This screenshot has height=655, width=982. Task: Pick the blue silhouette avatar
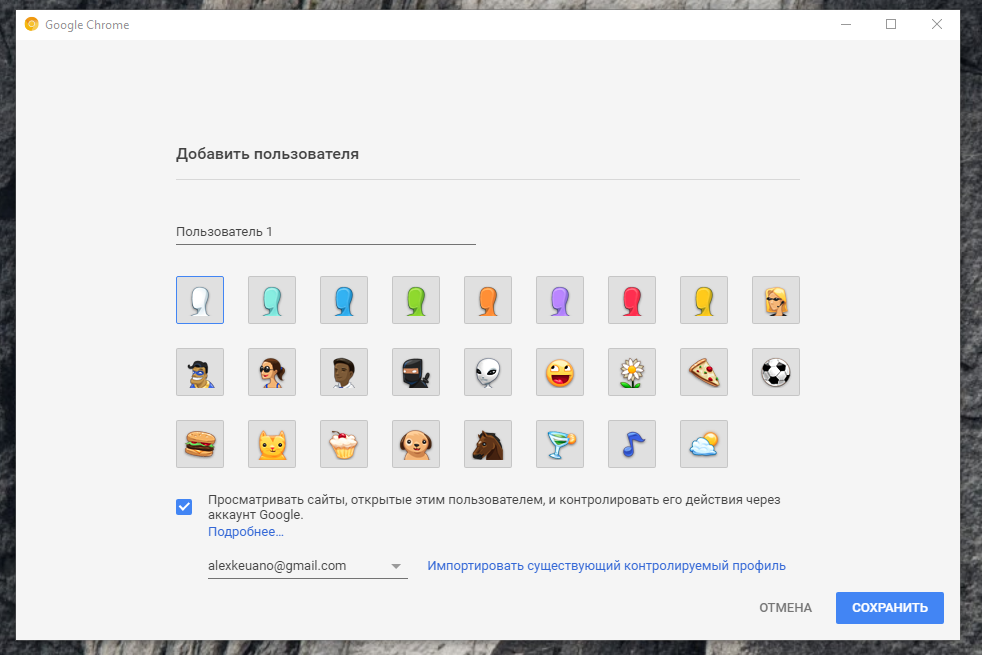[x=344, y=300]
